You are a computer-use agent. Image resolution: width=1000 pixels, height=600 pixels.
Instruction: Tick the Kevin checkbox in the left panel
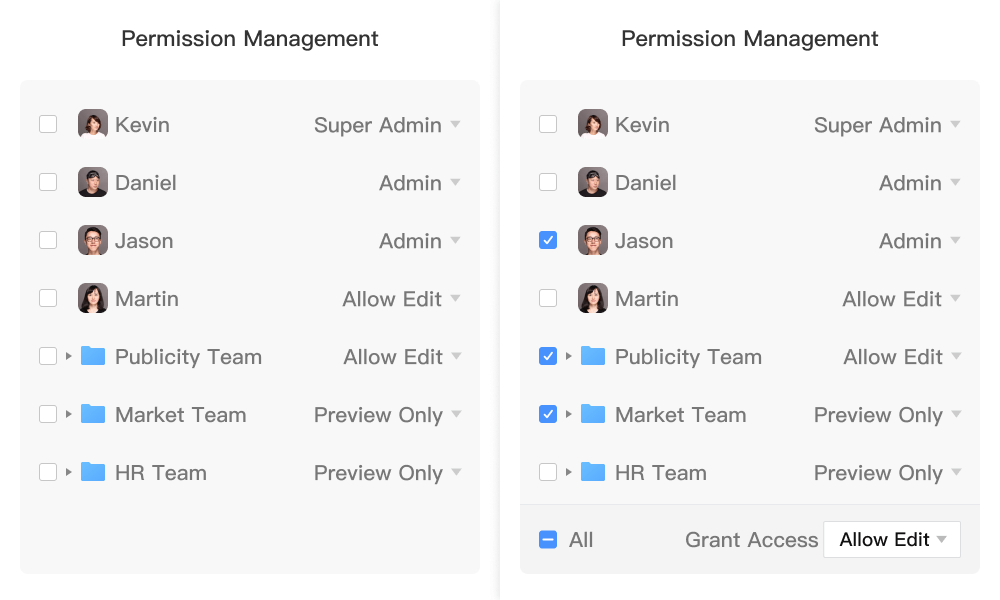(x=48, y=124)
